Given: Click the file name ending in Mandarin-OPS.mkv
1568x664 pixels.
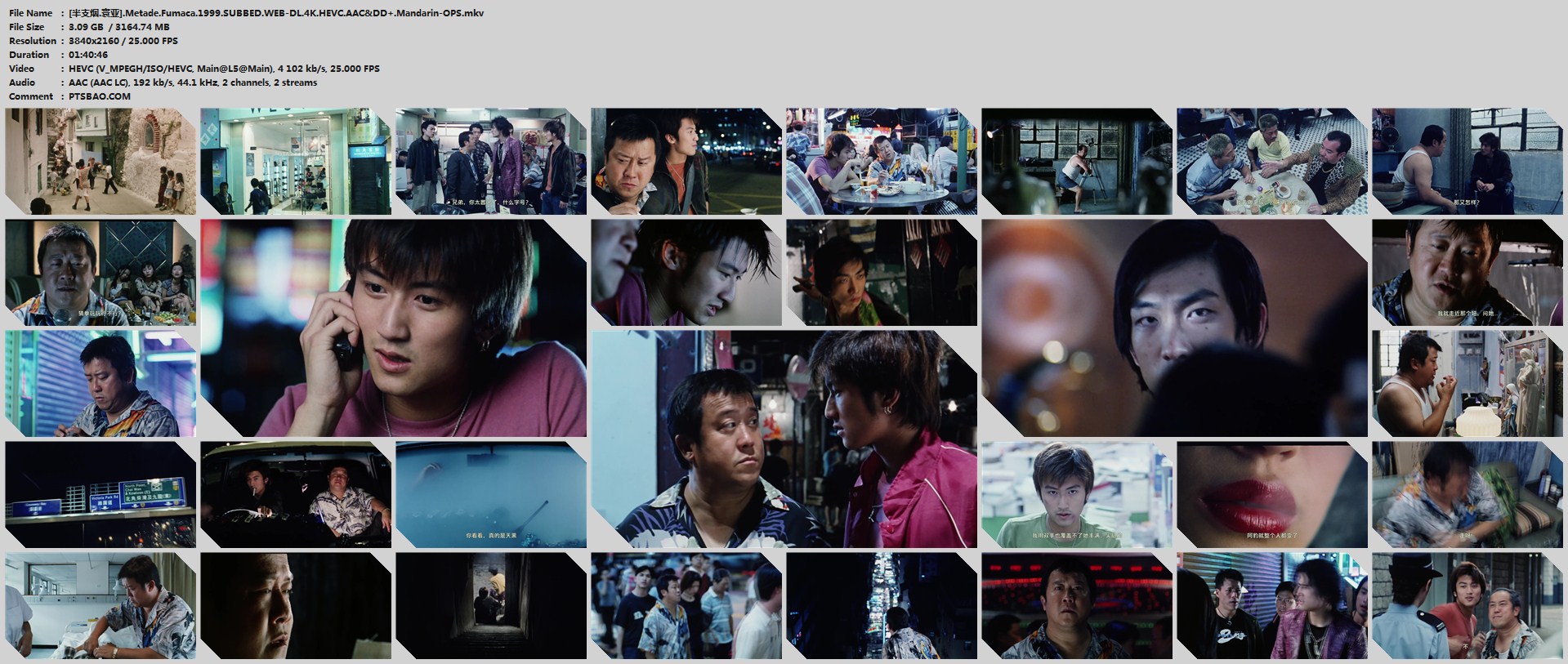Looking at the screenshot, I should 276,13.
